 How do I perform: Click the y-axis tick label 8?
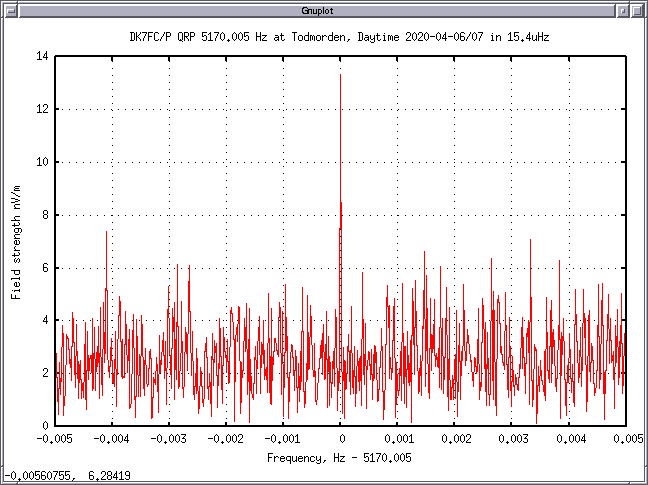tap(45, 215)
